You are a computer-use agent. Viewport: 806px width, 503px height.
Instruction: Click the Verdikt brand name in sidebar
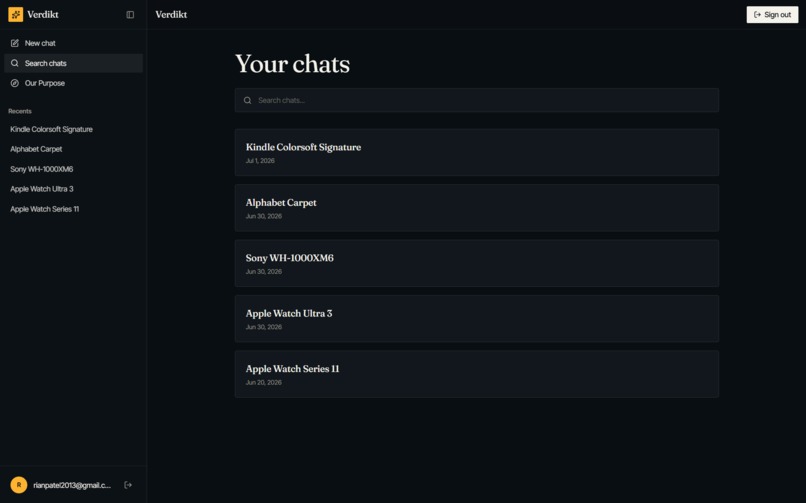pyautogui.click(x=43, y=14)
